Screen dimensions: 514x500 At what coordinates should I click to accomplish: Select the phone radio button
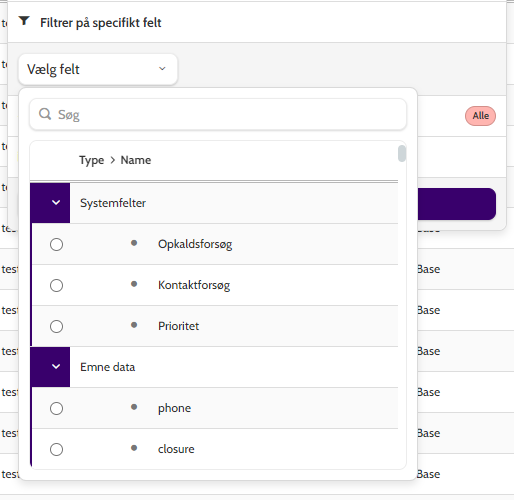(x=56, y=408)
